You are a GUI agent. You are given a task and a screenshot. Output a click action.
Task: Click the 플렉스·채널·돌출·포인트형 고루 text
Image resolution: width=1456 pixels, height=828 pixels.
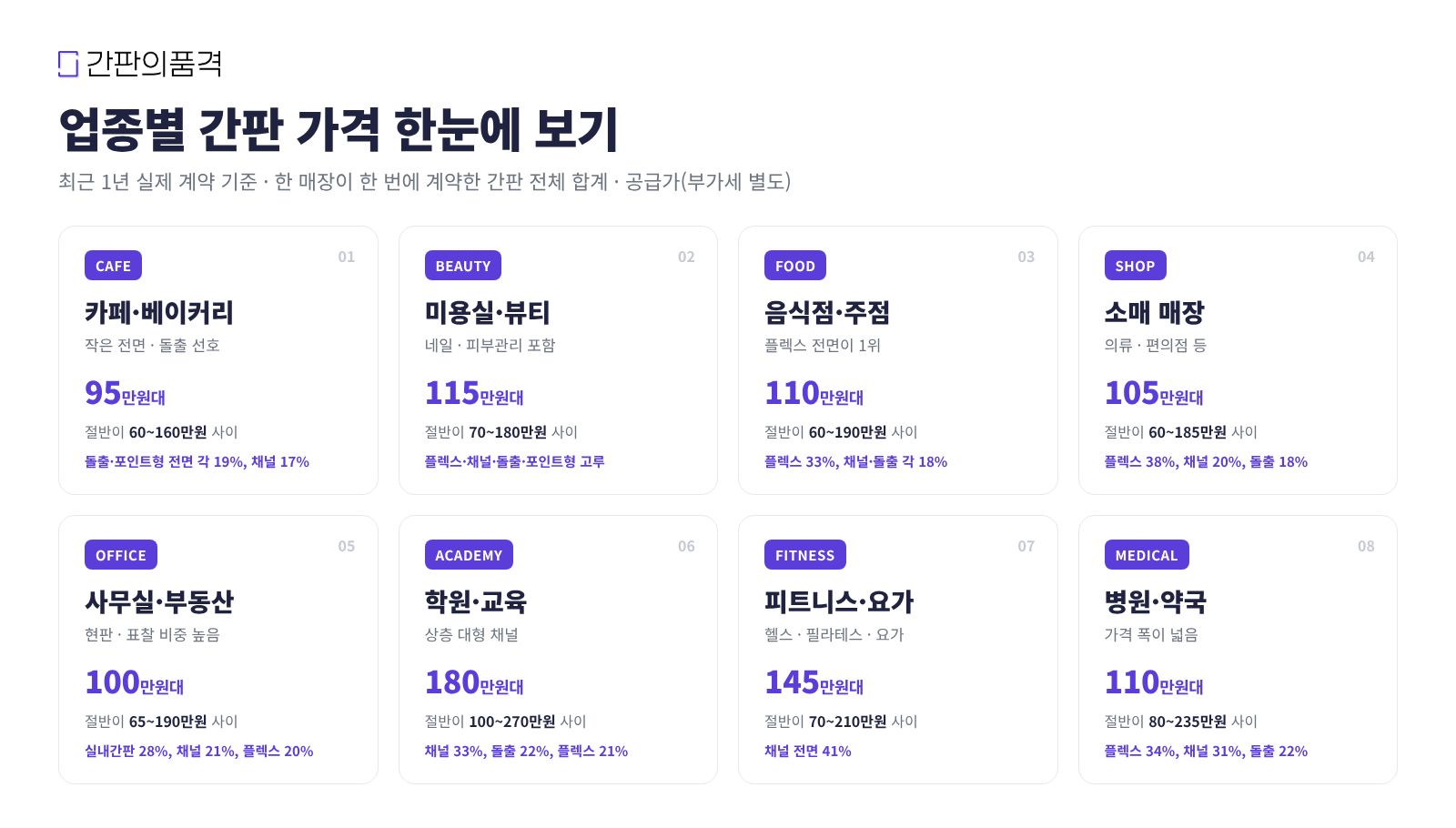pyautogui.click(x=515, y=462)
